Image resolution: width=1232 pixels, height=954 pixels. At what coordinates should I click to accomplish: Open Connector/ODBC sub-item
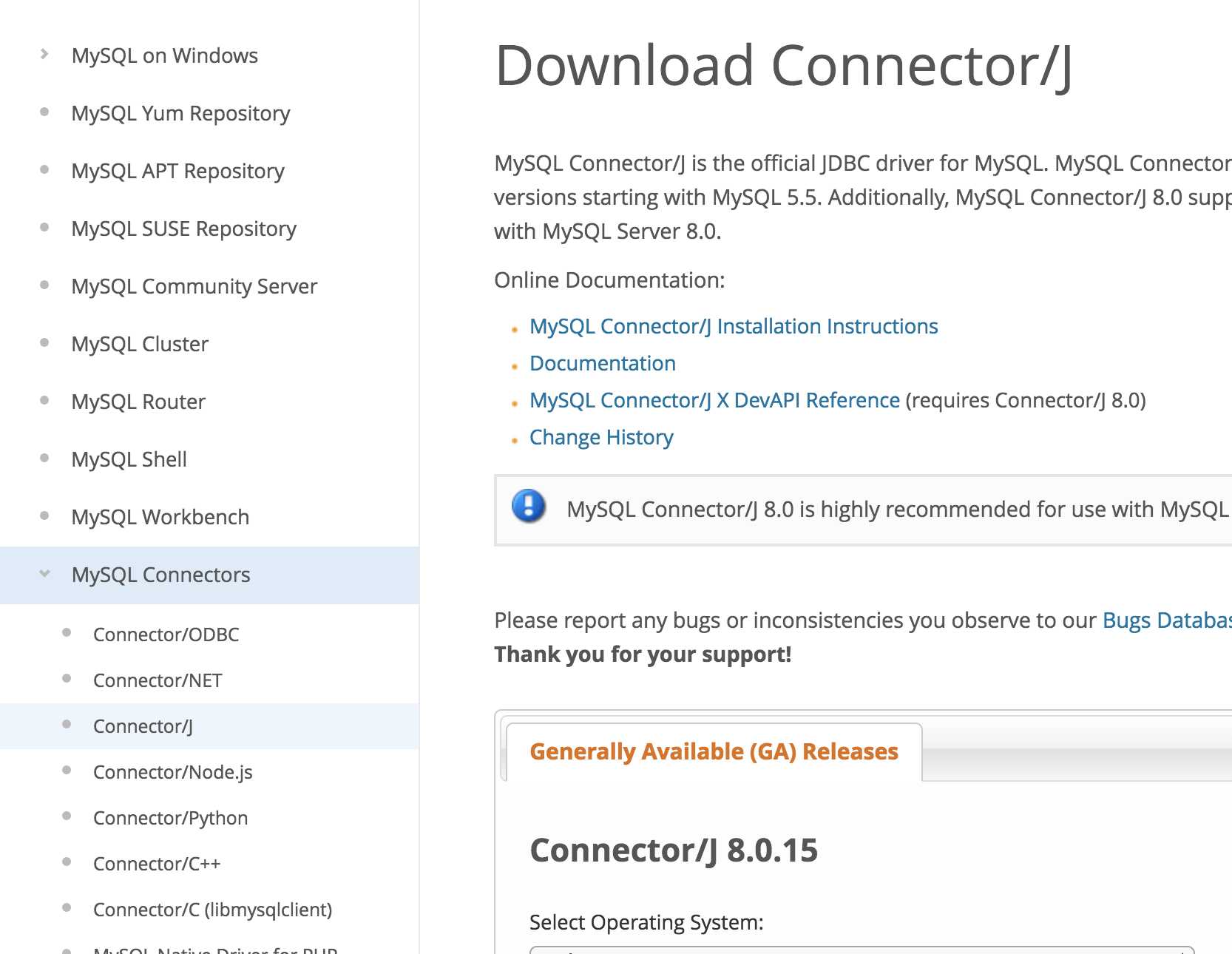[x=166, y=635]
